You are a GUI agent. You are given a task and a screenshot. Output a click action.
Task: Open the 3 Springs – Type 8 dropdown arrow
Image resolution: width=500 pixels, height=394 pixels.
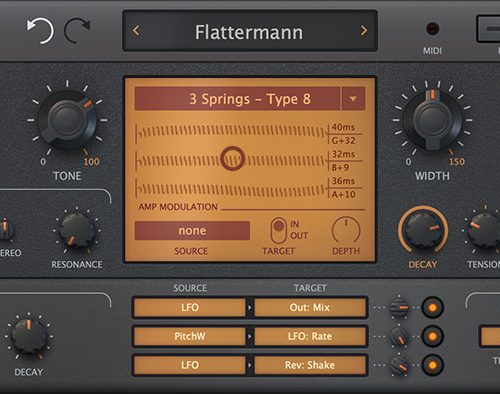(x=353, y=99)
